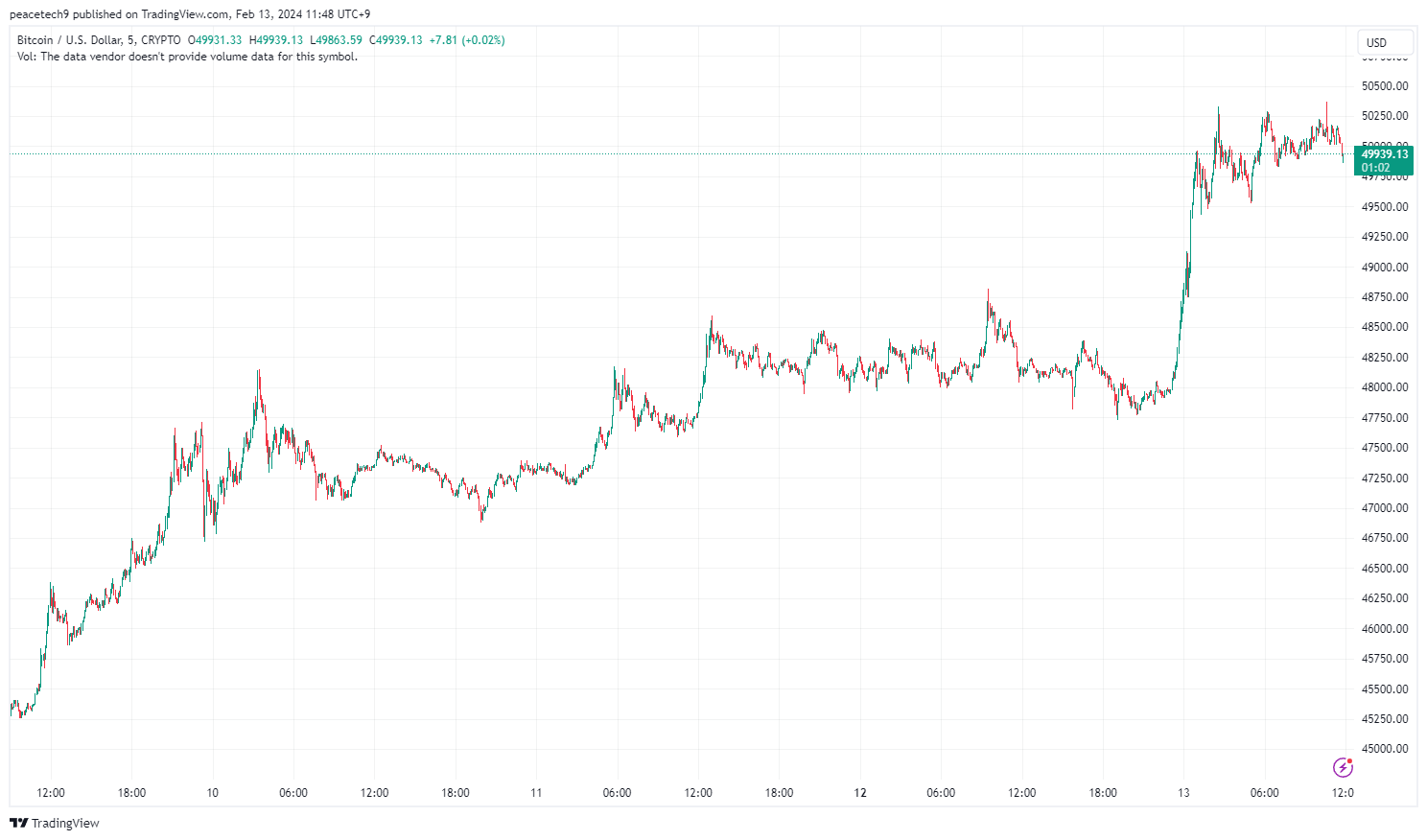The image size is (1427, 840).
Task: Click the TradingView logo at bottom left
Action: (55, 823)
